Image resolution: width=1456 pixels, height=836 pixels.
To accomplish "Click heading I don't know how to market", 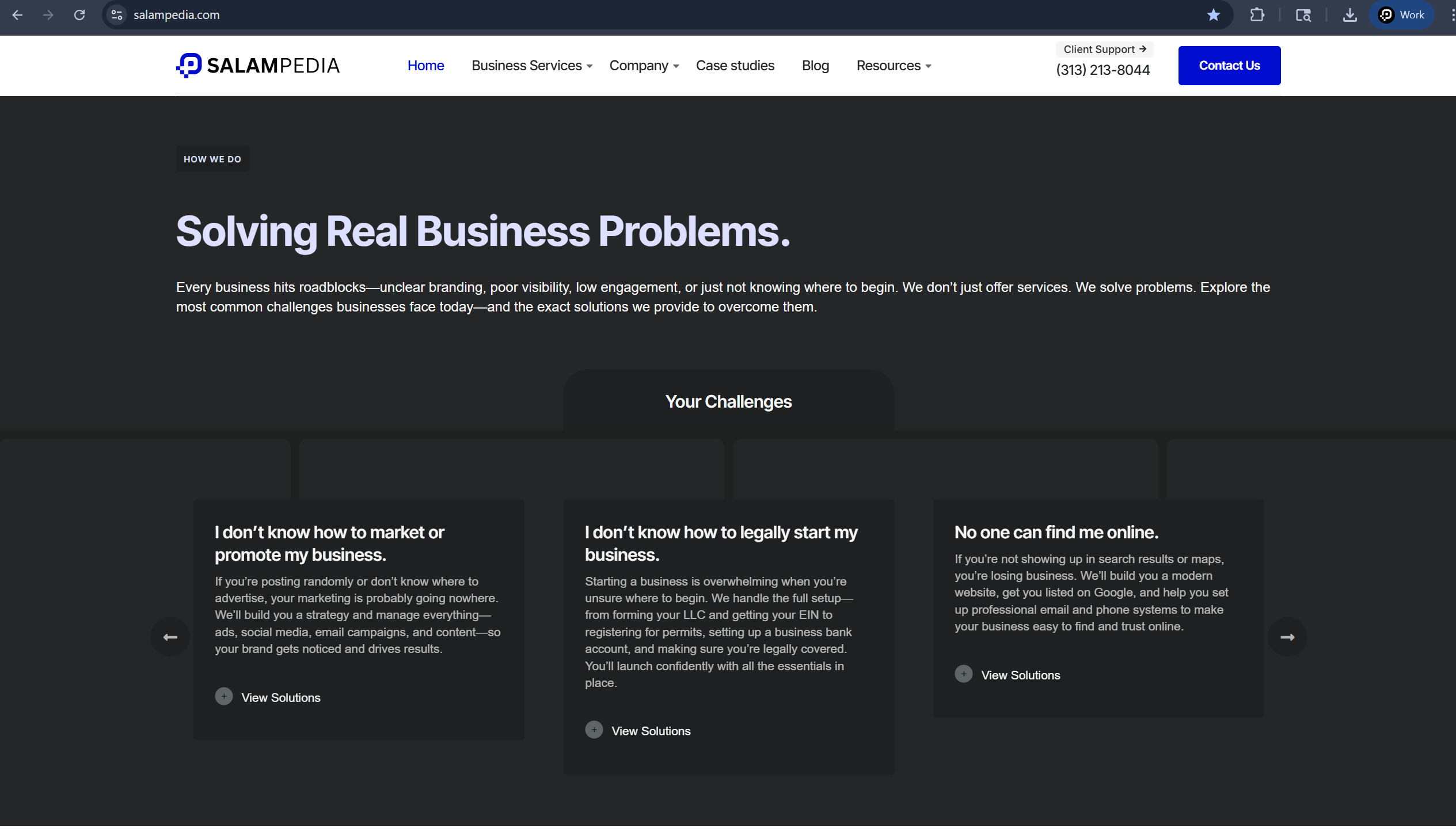I will tap(329, 544).
